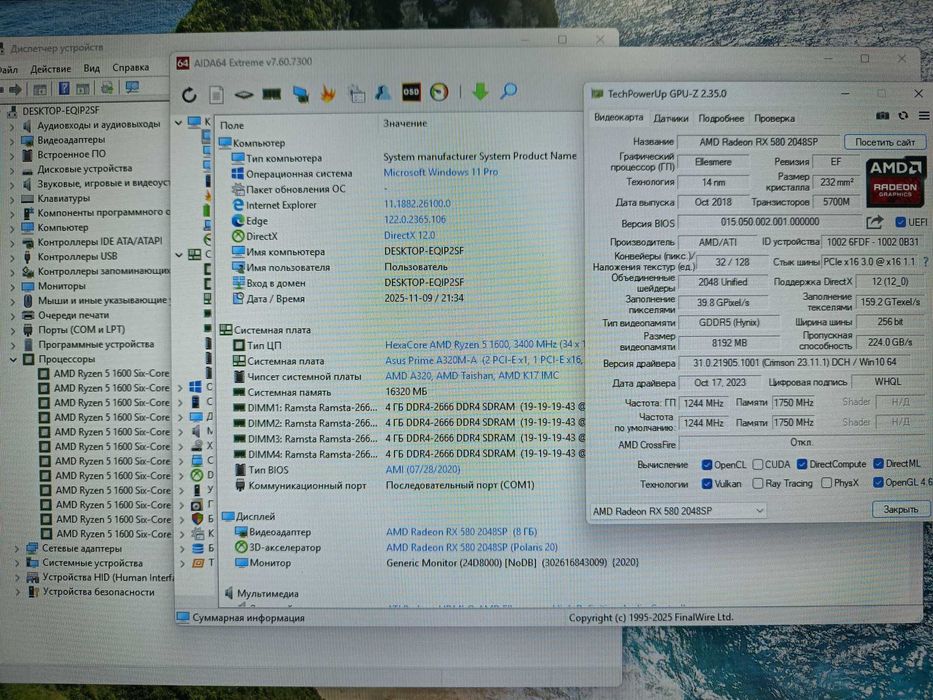Viewport: 933px width, 700px height.
Task: Click the Device Manager blue help icon
Action: (64, 89)
